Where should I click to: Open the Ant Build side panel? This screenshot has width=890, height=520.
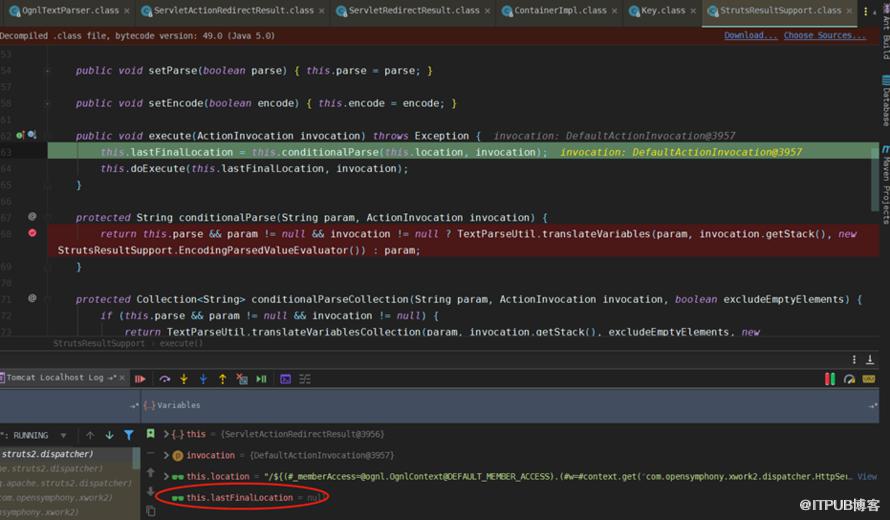click(885, 34)
